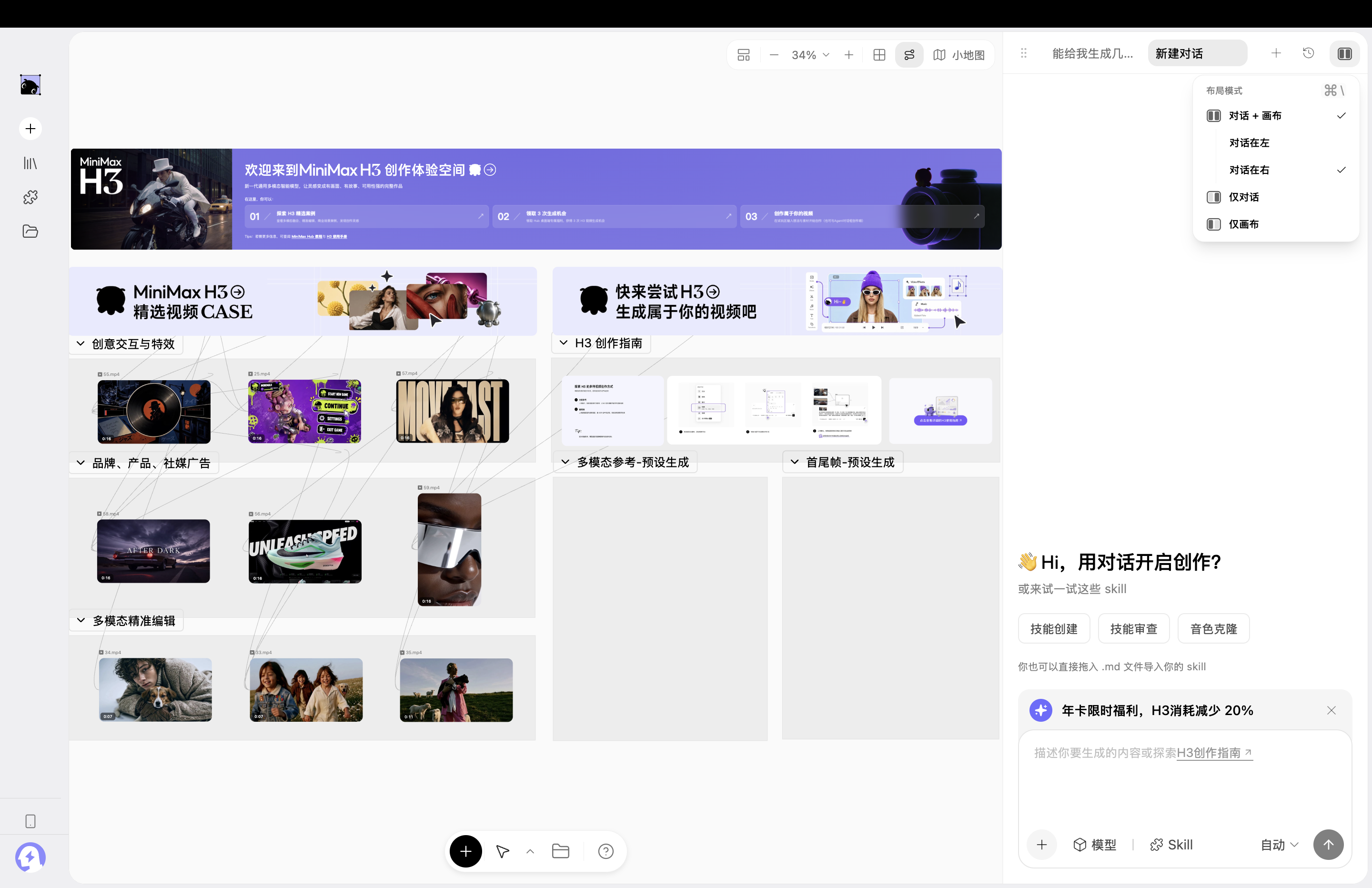
Task: Focus the chat prompt input field
Action: (1185, 778)
